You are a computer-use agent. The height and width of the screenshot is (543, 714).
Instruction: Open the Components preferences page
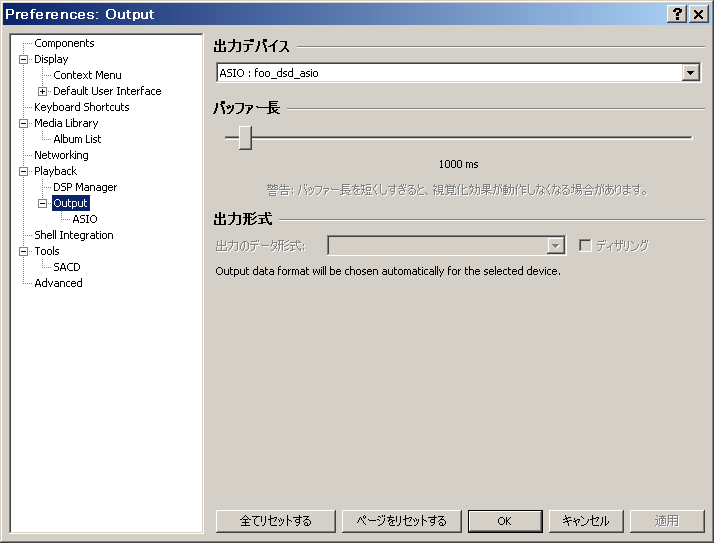[x=64, y=43]
